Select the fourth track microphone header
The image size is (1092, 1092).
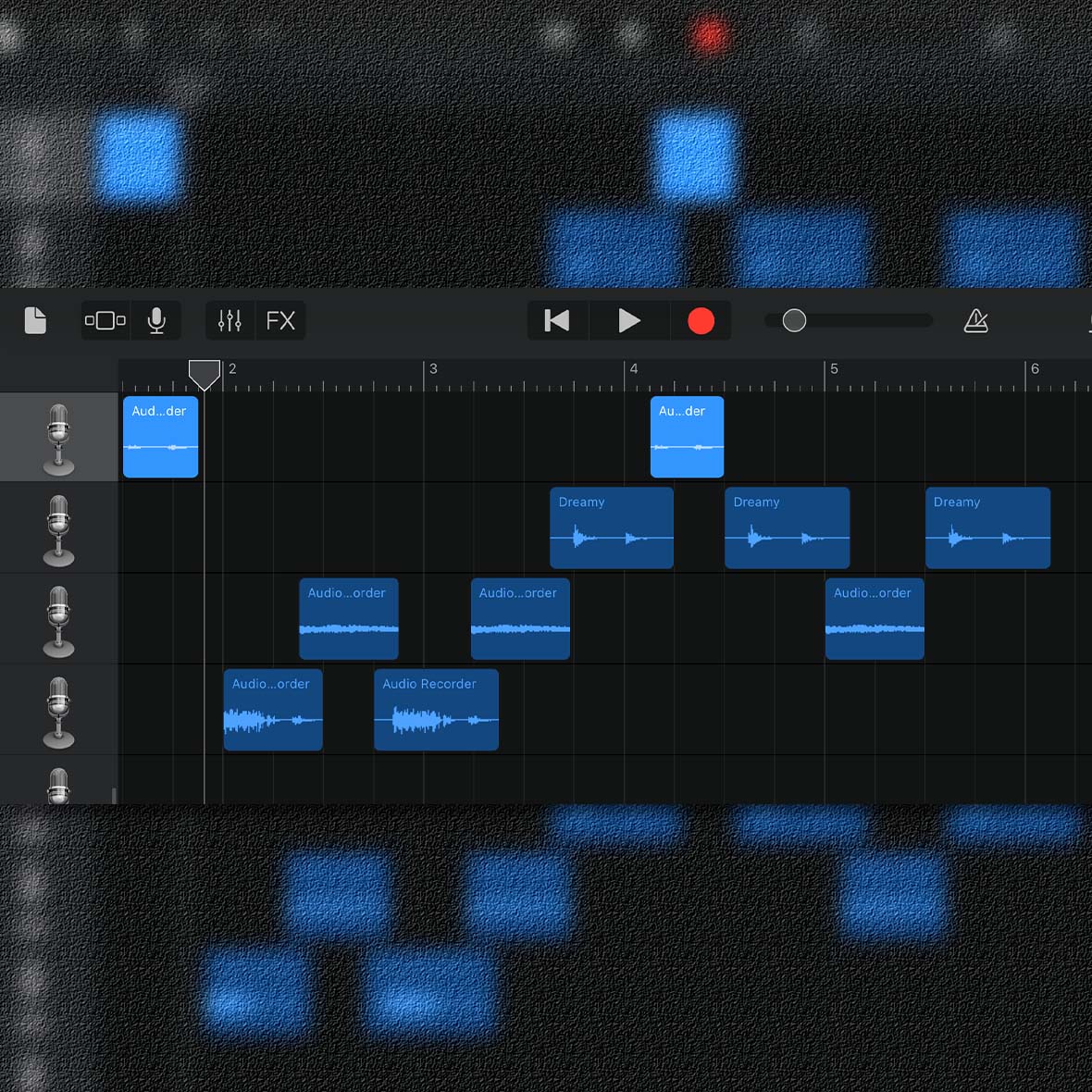(58, 711)
